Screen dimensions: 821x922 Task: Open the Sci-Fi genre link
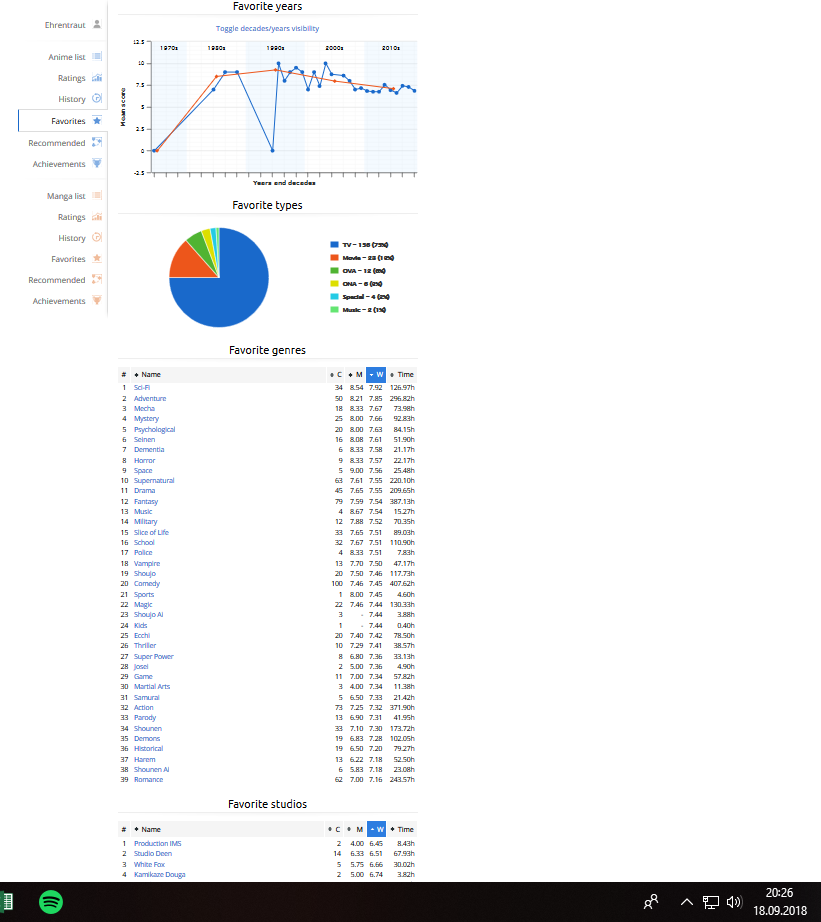click(142, 387)
